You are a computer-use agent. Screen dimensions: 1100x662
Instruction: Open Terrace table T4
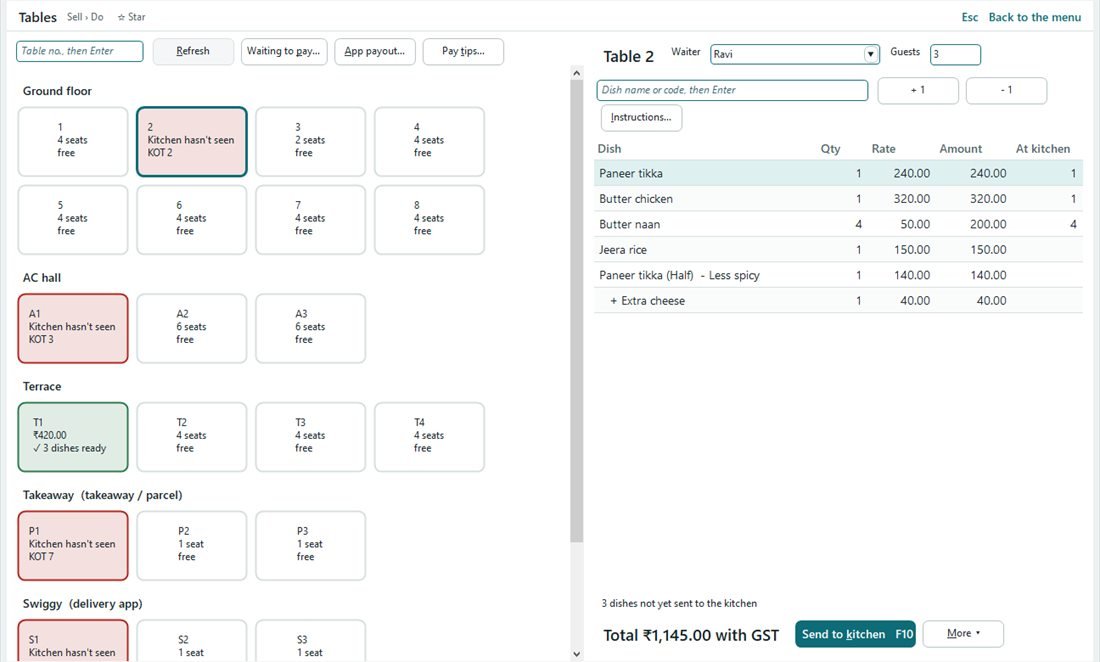tap(429, 437)
